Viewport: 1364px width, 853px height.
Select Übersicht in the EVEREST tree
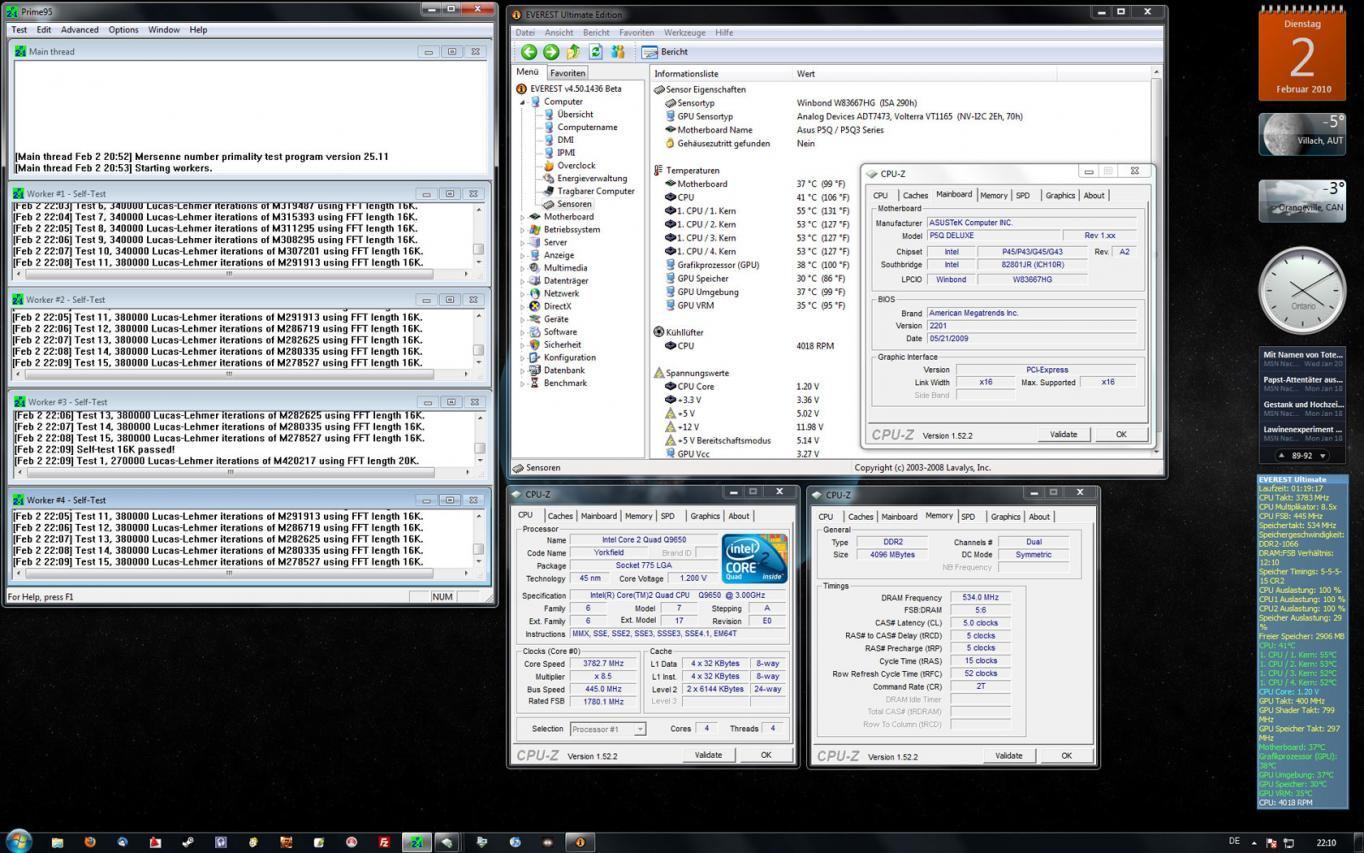point(575,114)
